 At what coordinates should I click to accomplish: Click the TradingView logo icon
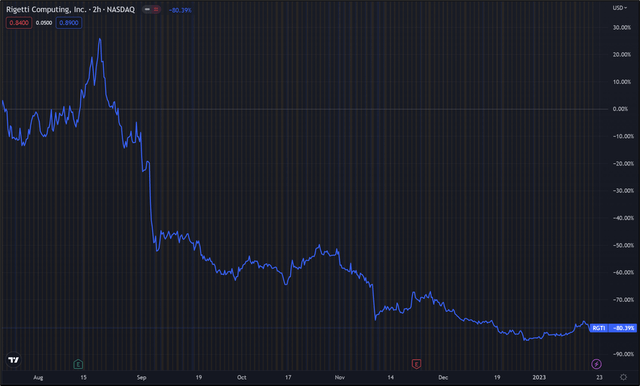coord(13,360)
